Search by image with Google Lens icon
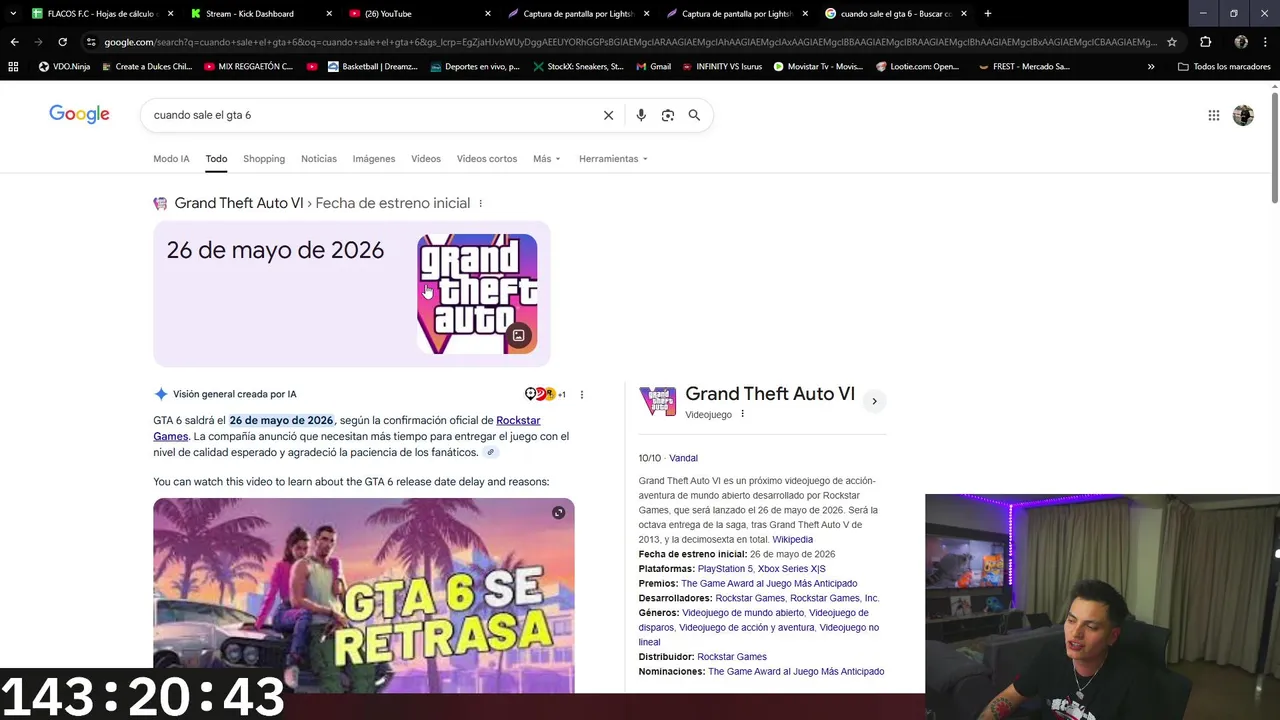Image resolution: width=1280 pixels, height=720 pixels. [x=668, y=115]
